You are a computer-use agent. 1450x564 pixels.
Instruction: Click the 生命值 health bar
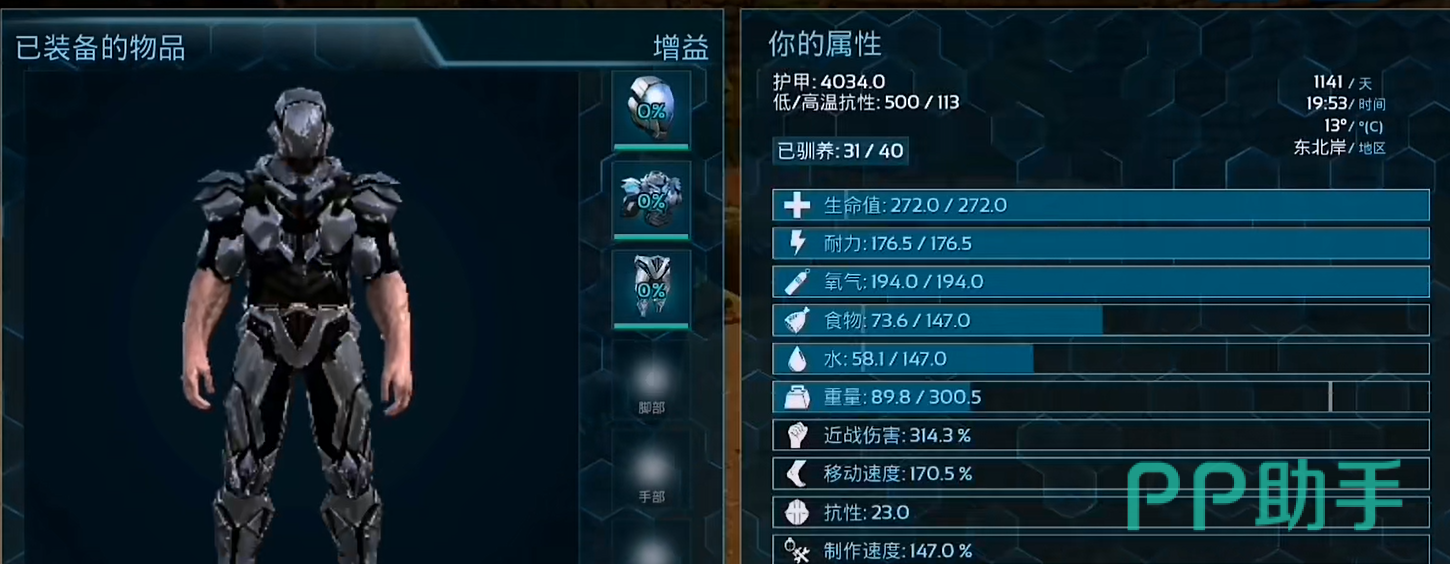point(1101,205)
